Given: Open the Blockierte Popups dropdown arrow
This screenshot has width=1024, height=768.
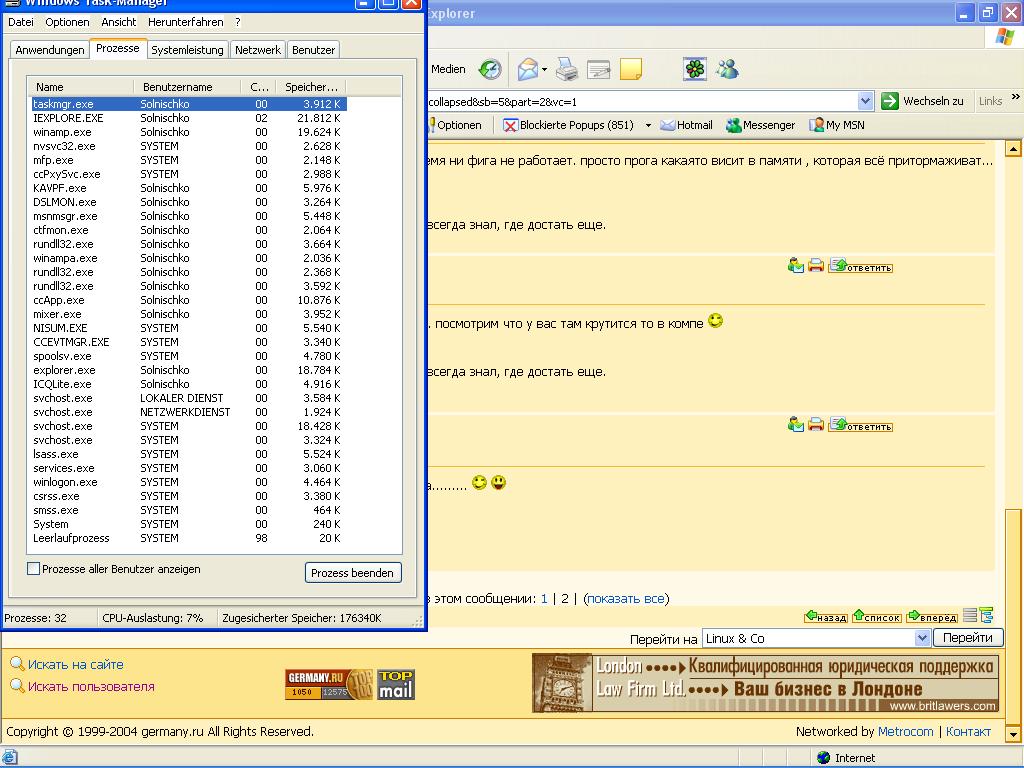Looking at the screenshot, I should pos(648,125).
